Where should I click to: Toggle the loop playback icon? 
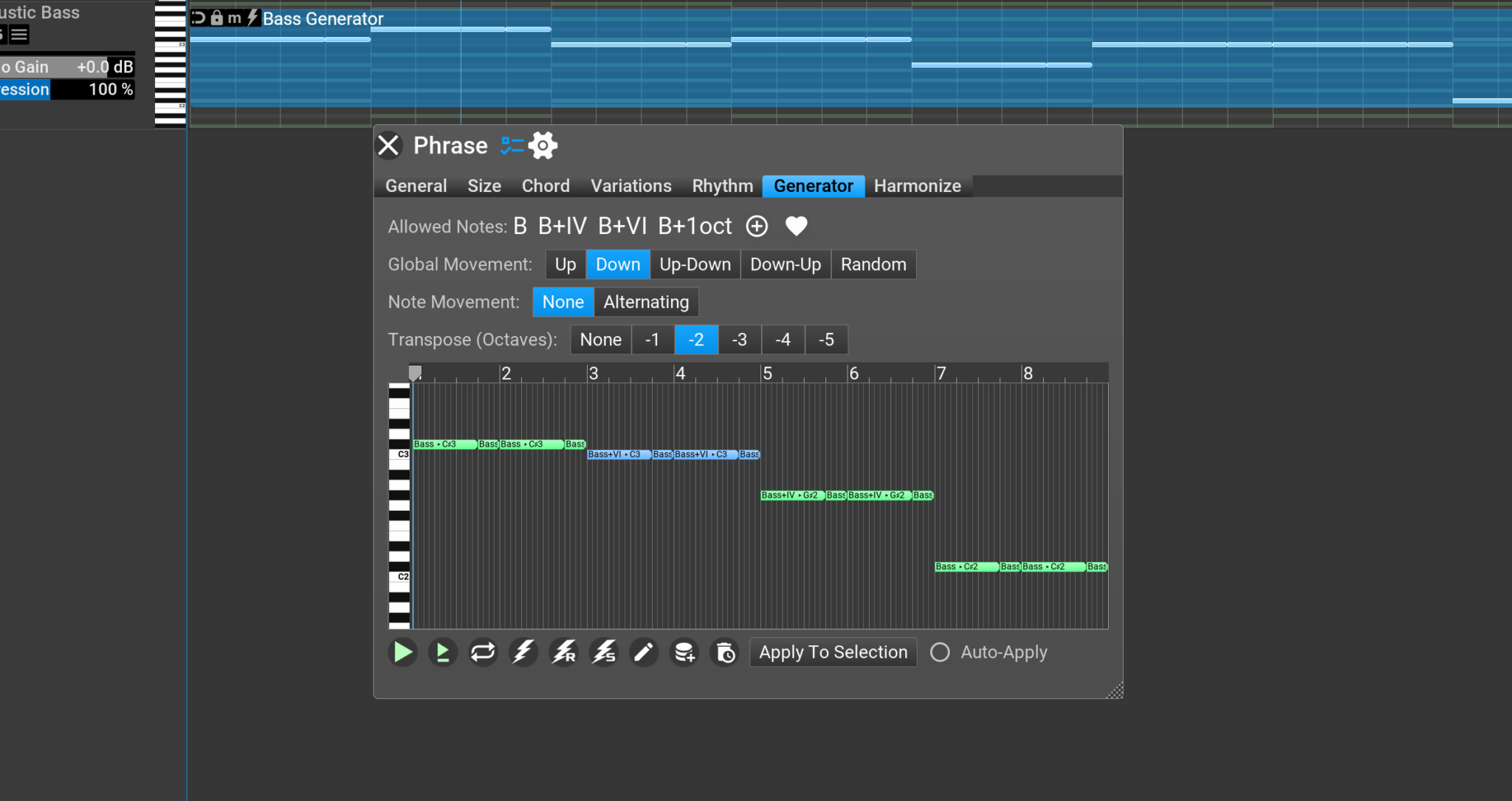tap(482, 652)
